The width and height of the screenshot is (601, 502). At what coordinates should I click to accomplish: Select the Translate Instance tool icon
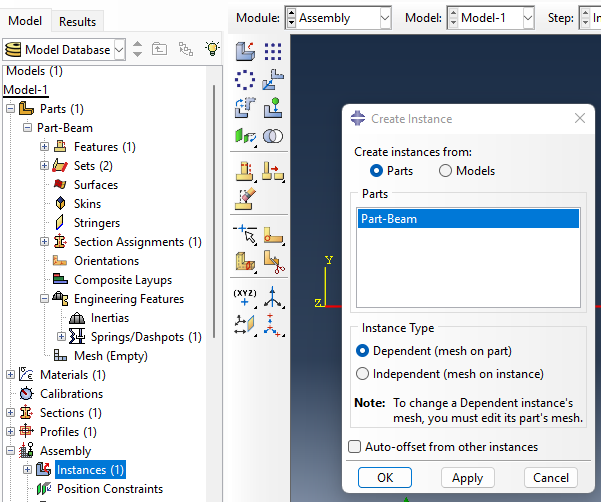coord(273,80)
